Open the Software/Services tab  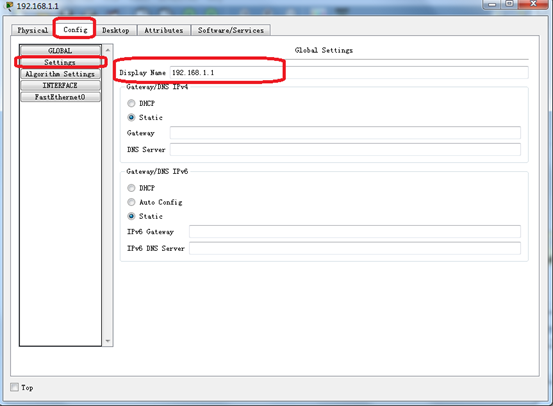coord(231,30)
